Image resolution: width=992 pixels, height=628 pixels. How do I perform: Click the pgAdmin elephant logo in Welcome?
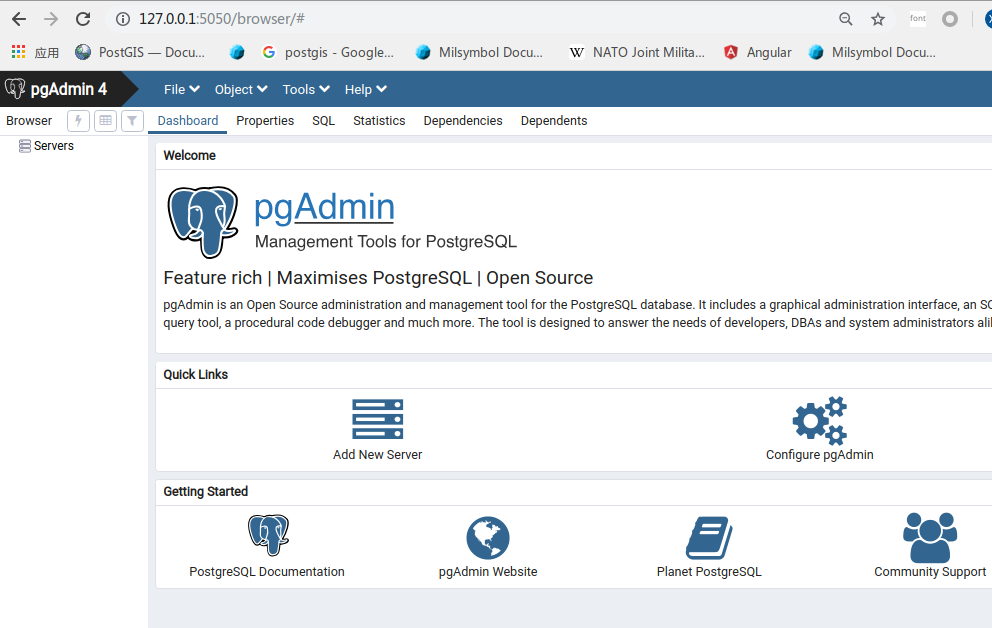203,222
